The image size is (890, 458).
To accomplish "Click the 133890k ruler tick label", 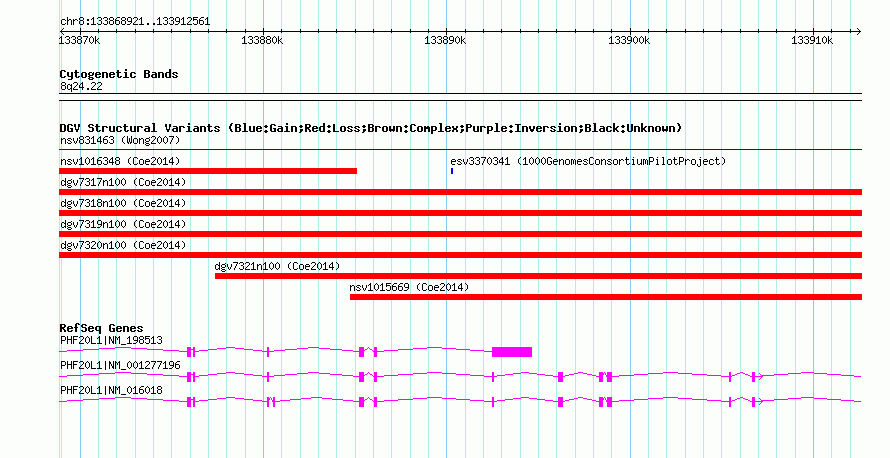I will 446,40.
